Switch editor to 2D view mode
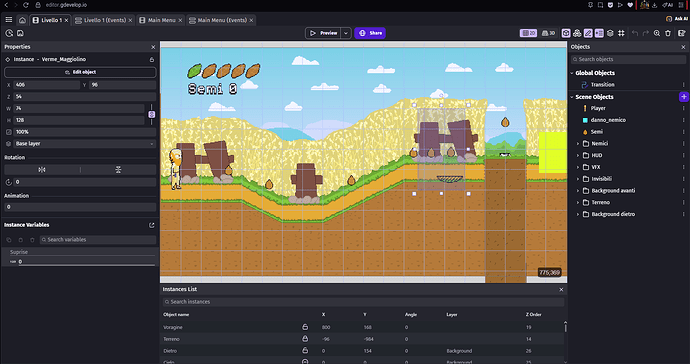690x364 pixels. pyautogui.click(x=529, y=33)
